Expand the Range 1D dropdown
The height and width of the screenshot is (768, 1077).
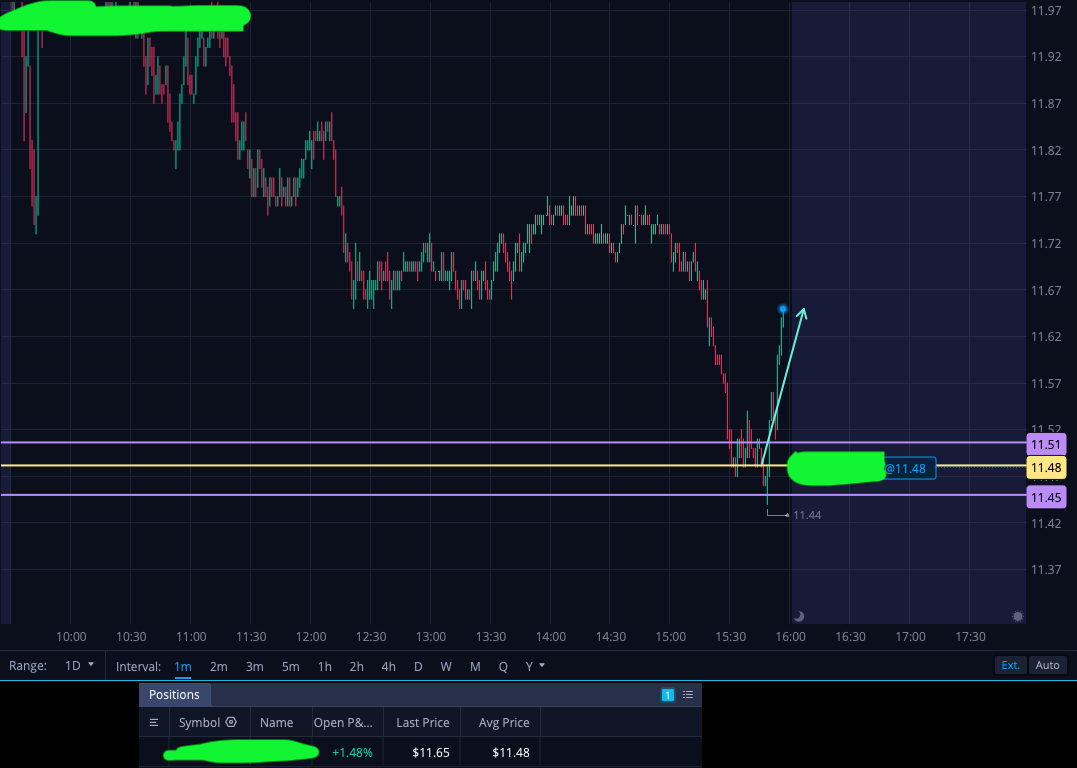pyautogui.click(x=79, y=666)
